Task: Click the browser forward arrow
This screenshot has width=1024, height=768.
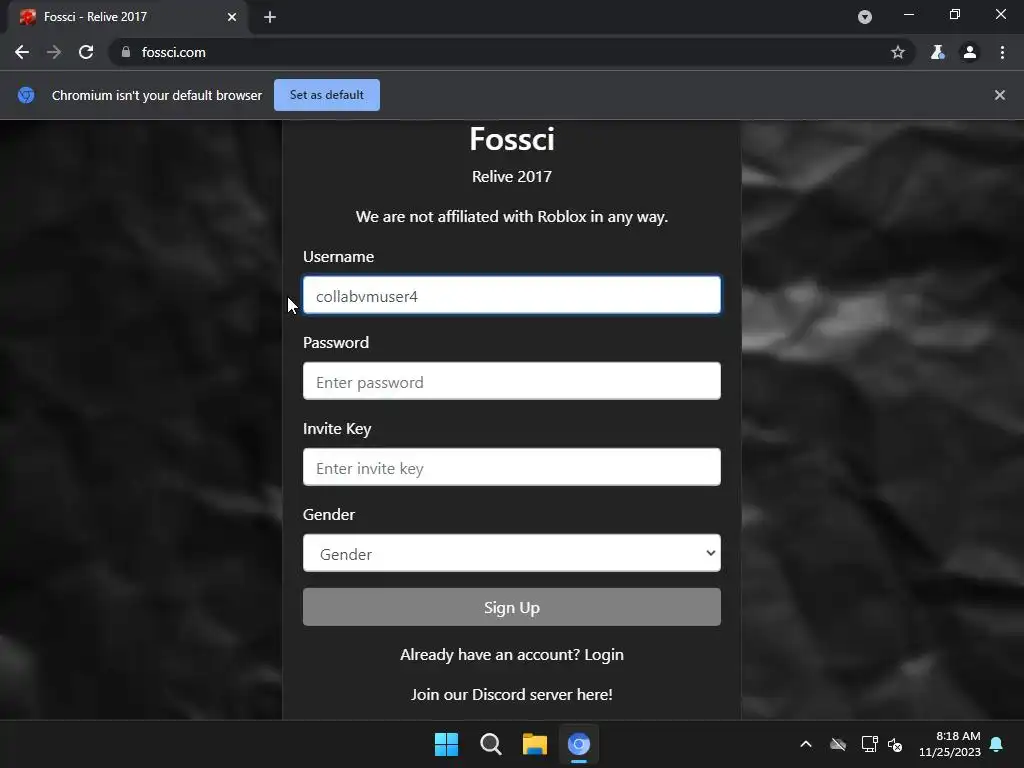Action: pos(54,52)
